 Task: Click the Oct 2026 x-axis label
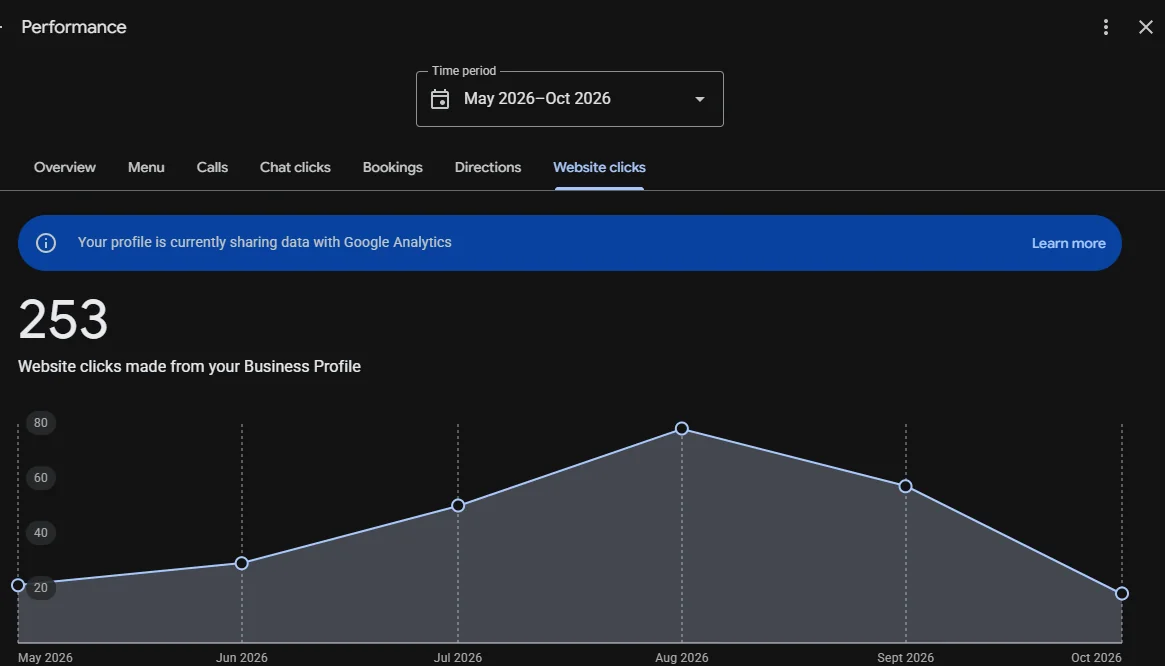point(1096,658)
